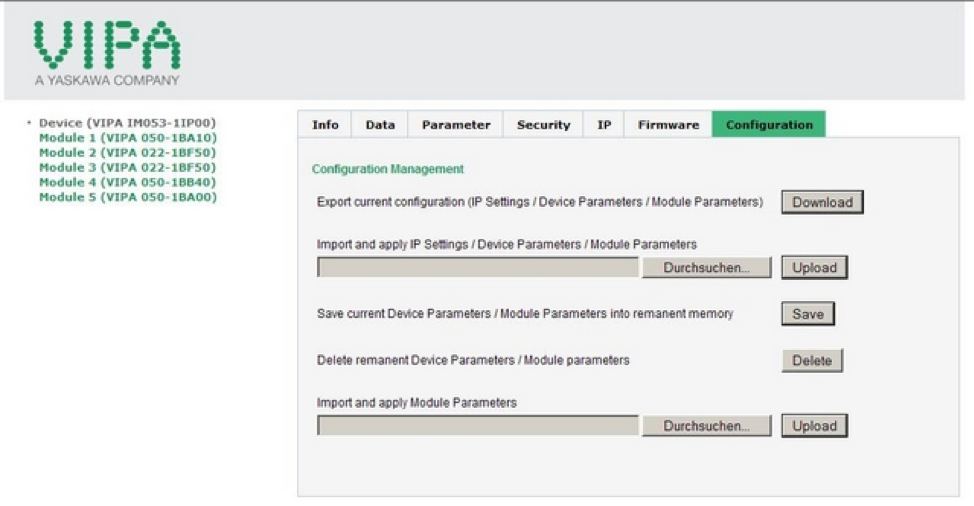Click 'Import and apply IP Settings' label

[x=507, y=245]
